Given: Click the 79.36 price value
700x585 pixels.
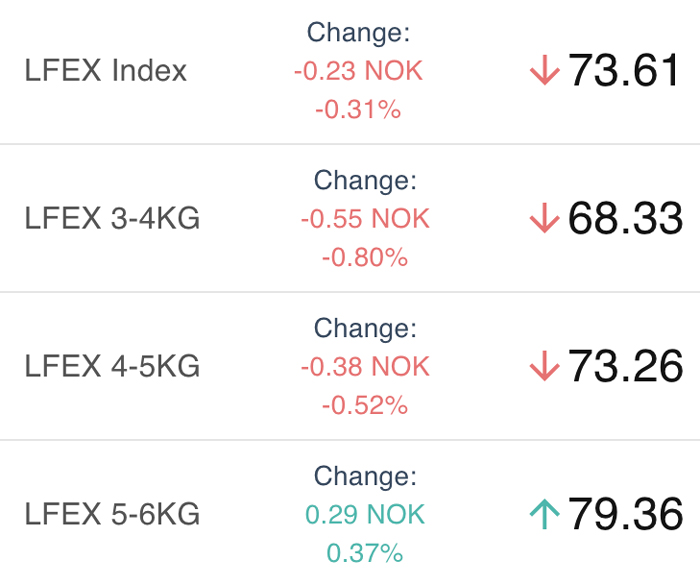Looking at the screenshot, I should tap(625, 514).
